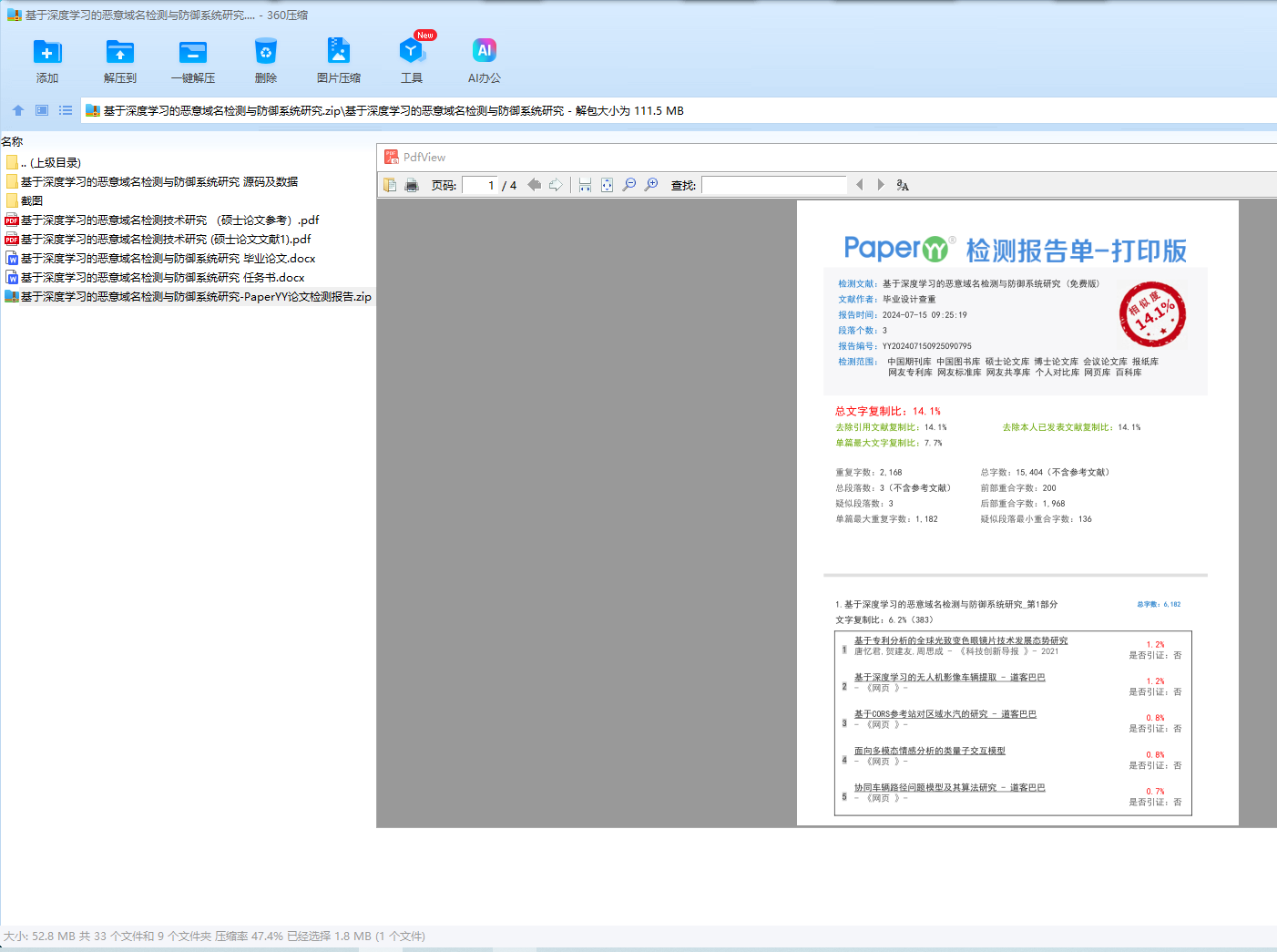The width and height of the screenshot is (1277, 952).
Task: Click the archive path address bar
Action: pyautogui.click(x=679, y=110)
